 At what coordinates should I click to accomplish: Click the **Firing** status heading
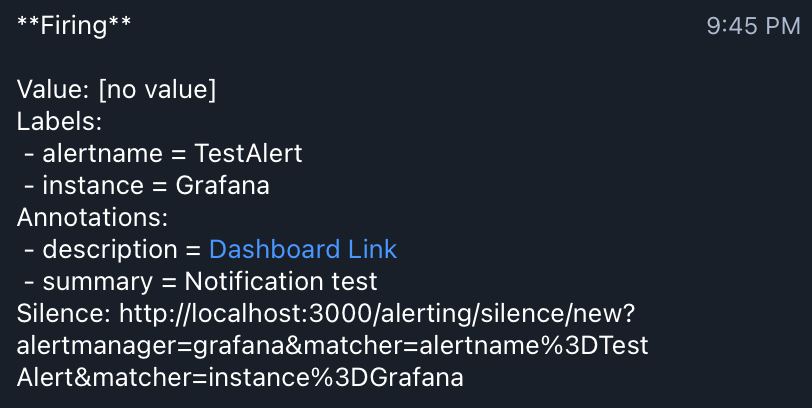(x=74, y=25)
